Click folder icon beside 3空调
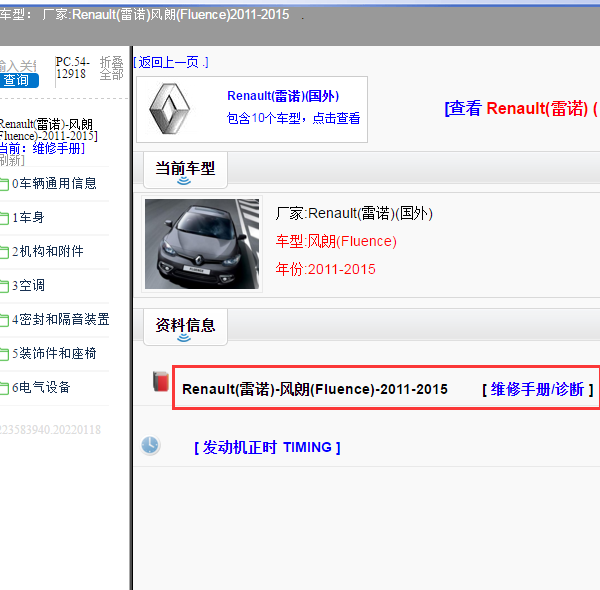The image size is (600, 590). [x=4, y=286]
